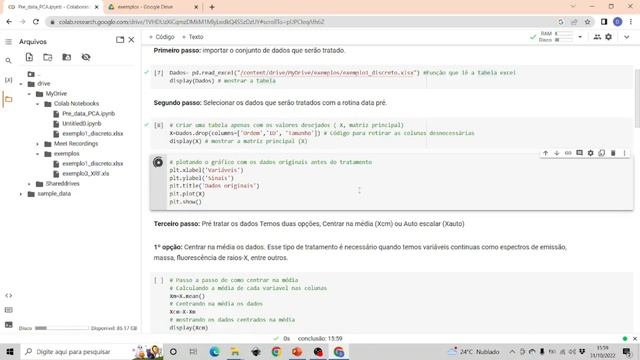640x360 pixels.
Task: Reload the page
Action: coord(36,22)
